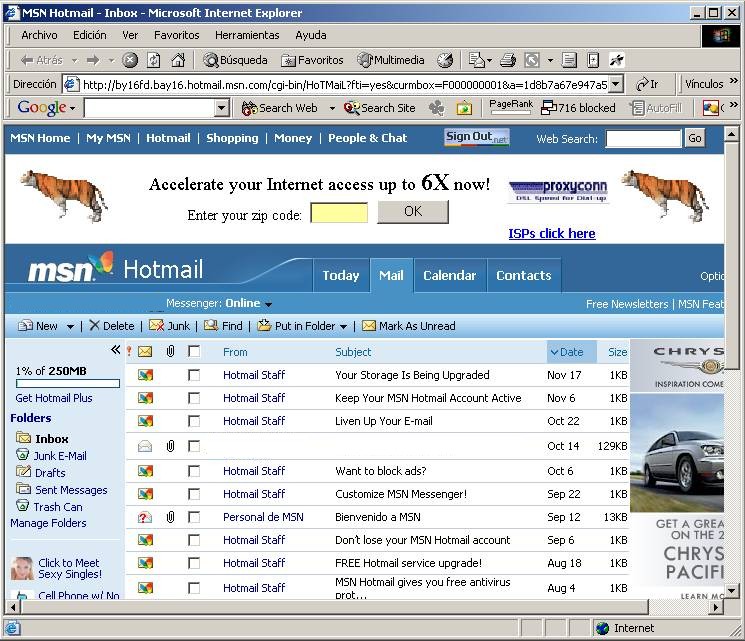Click the 'ISPs click here' link

[x=551, y=234]
